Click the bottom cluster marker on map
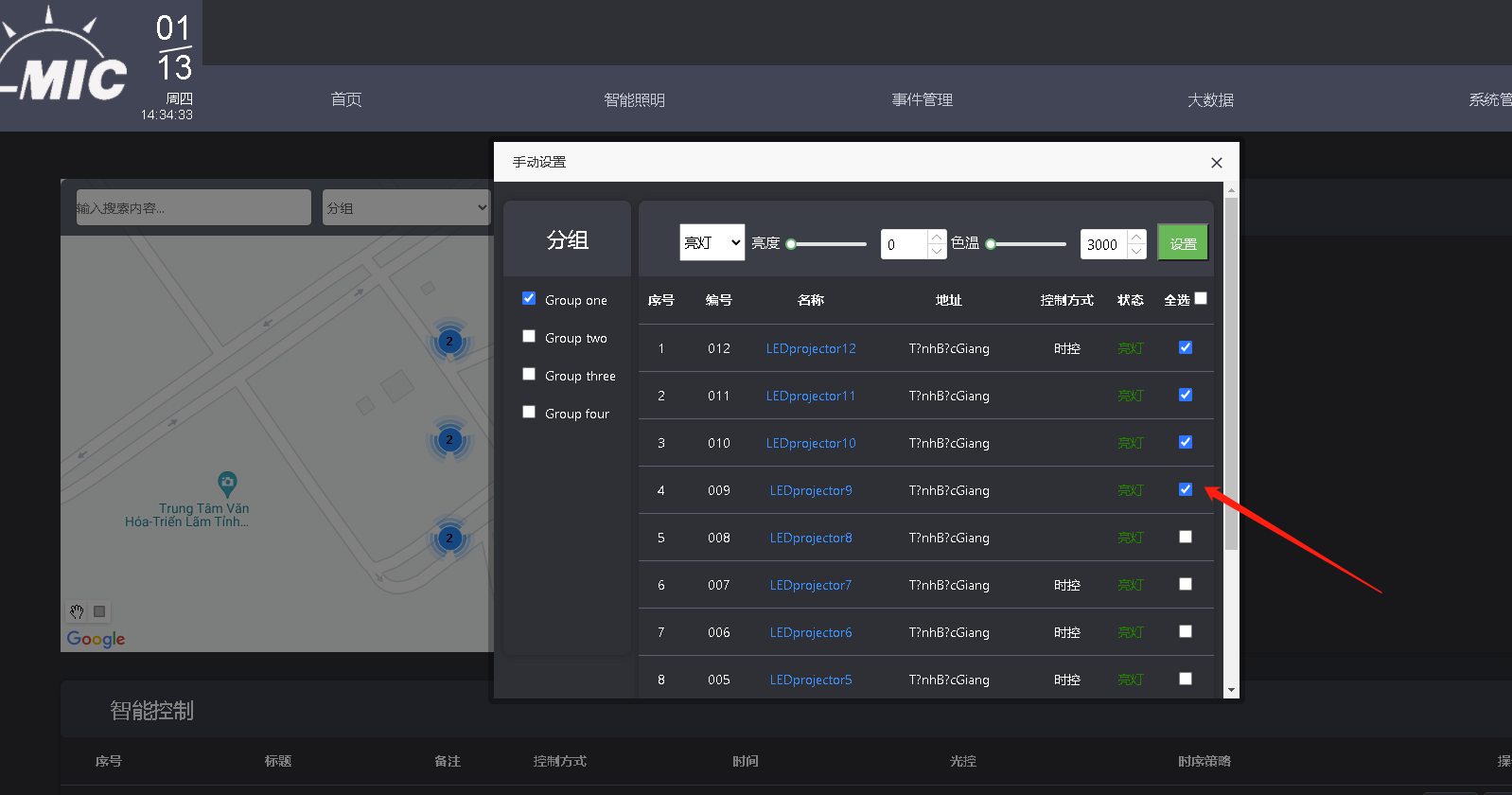Viewport: 1512px width, 795px height. click(x=449, y=538)
